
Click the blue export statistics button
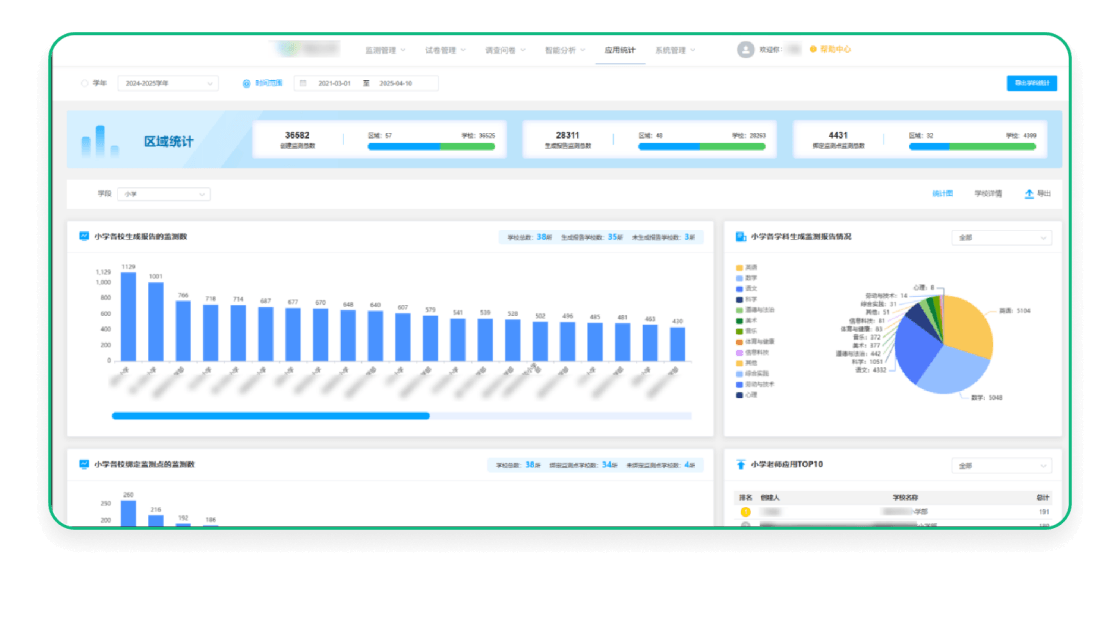[1031, 84]
